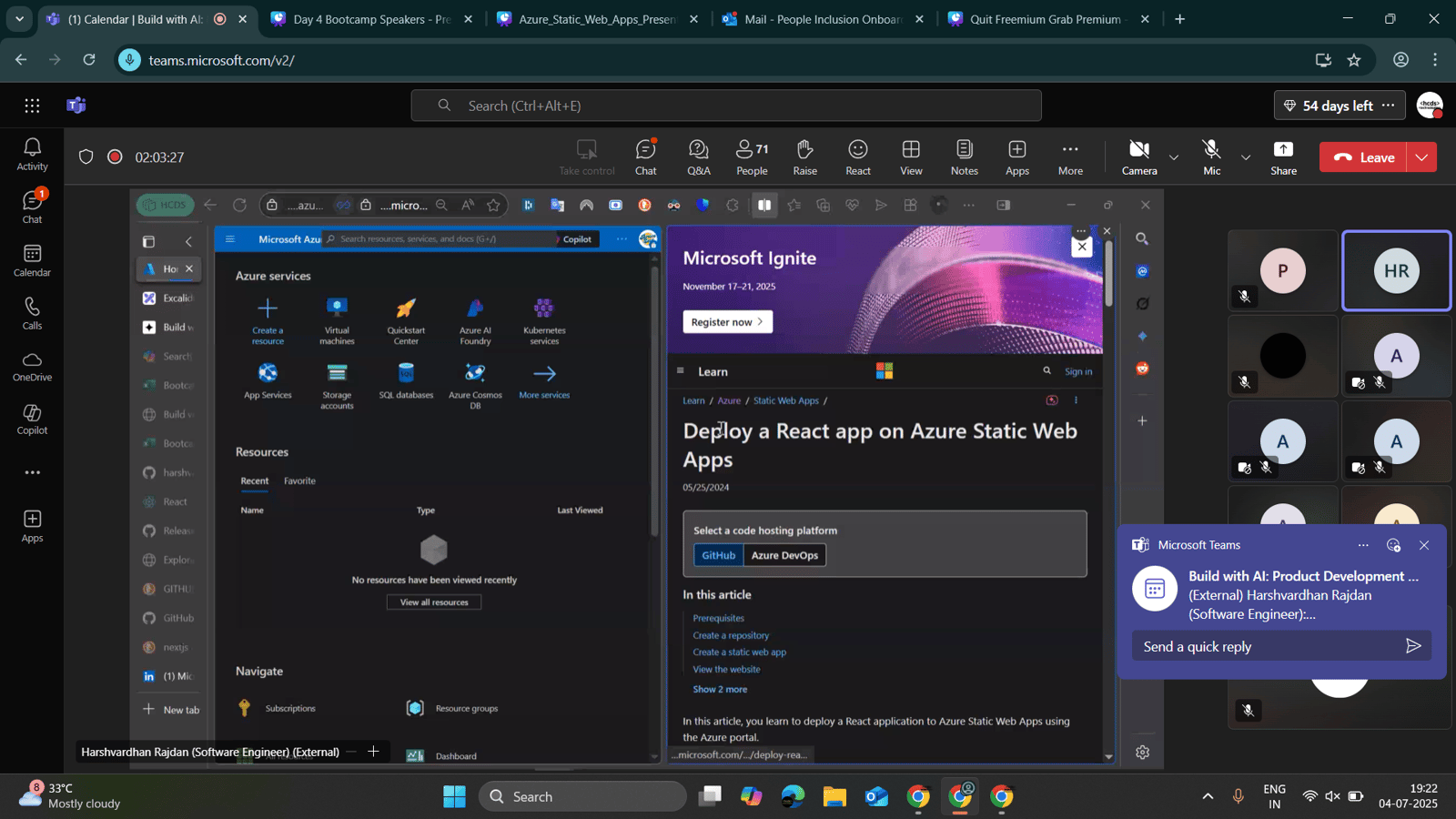Open the meeting Chat panel
The height and width of the screenshot is (819, 1456).
coord(646,157)
